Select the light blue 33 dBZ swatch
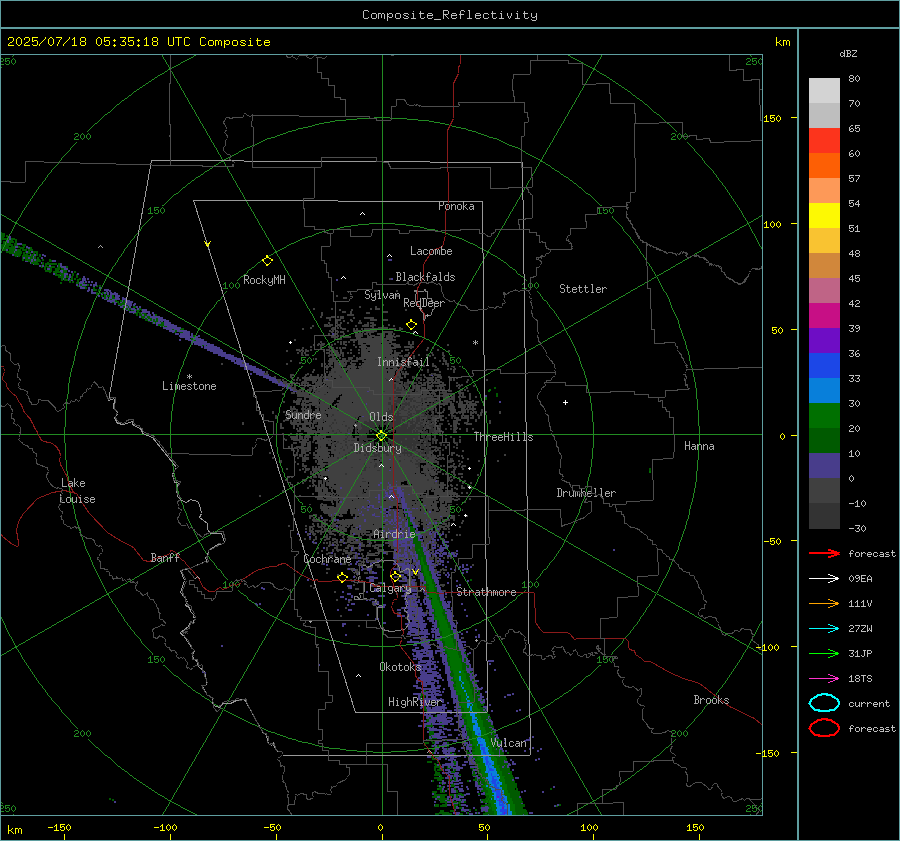 [824, 390]
